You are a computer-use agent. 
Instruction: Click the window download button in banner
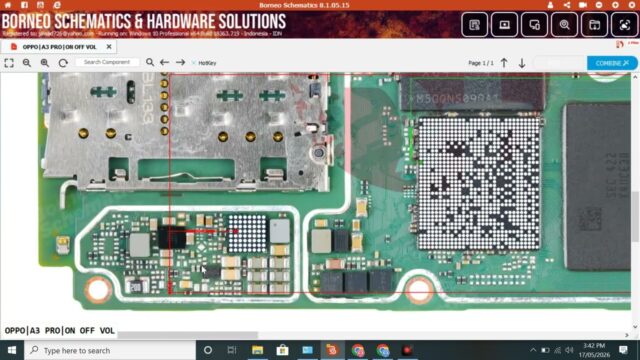[x=595, y=25]
